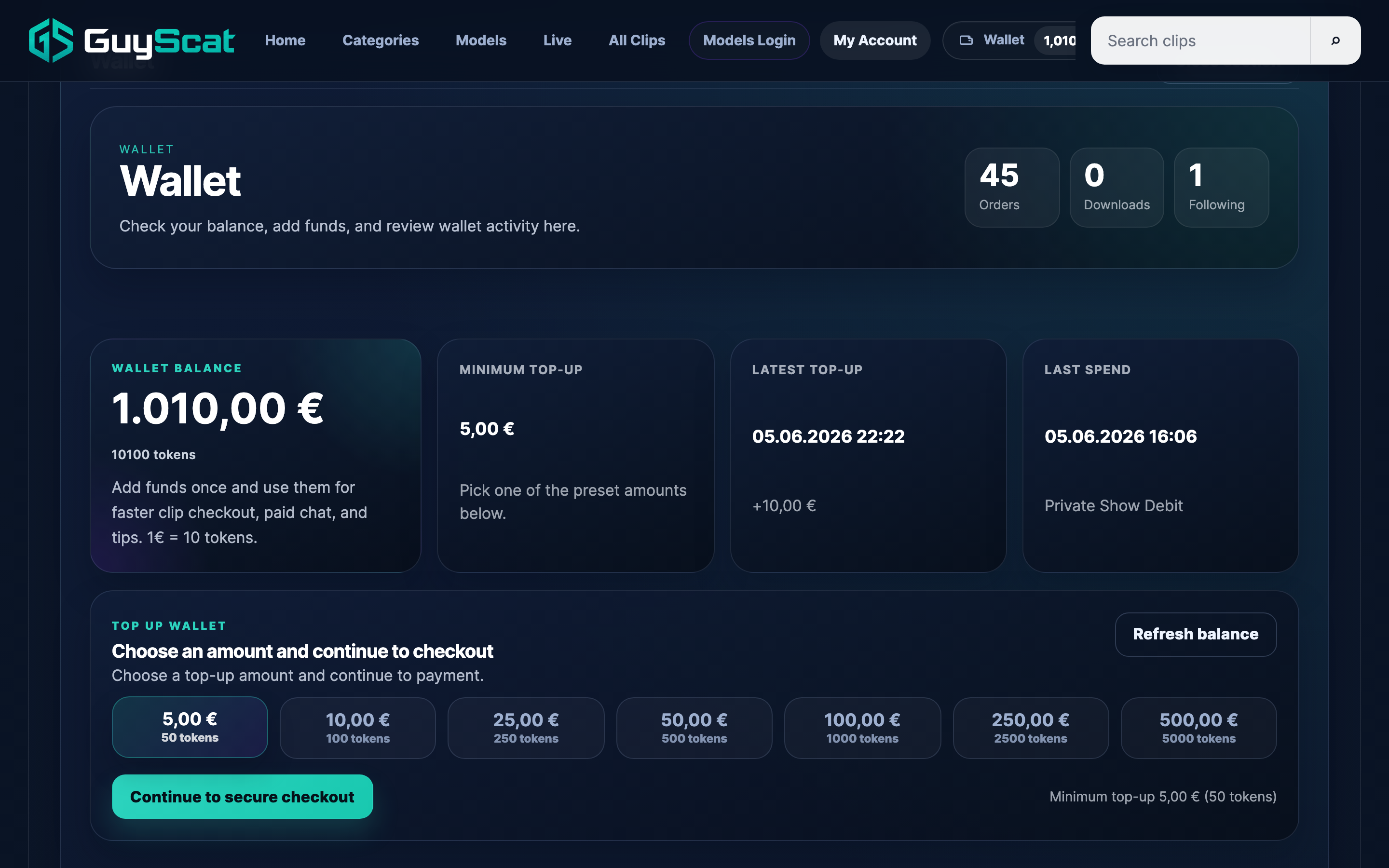Open the All Clips page
This screenshot has width=1389, height=868.
point(637,40)
